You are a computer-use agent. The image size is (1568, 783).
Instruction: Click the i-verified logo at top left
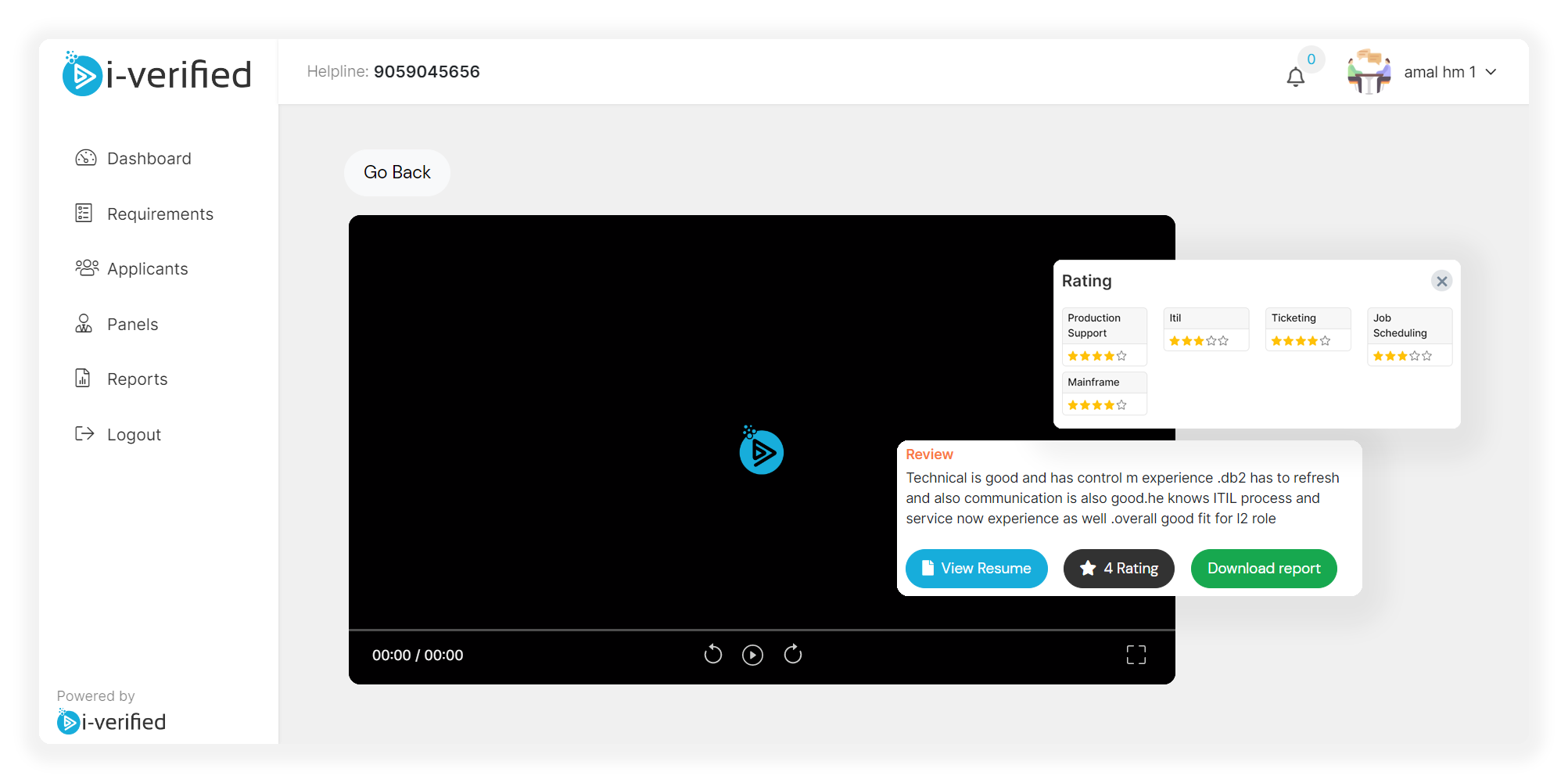pyautogui.click(x=157, y=75)
